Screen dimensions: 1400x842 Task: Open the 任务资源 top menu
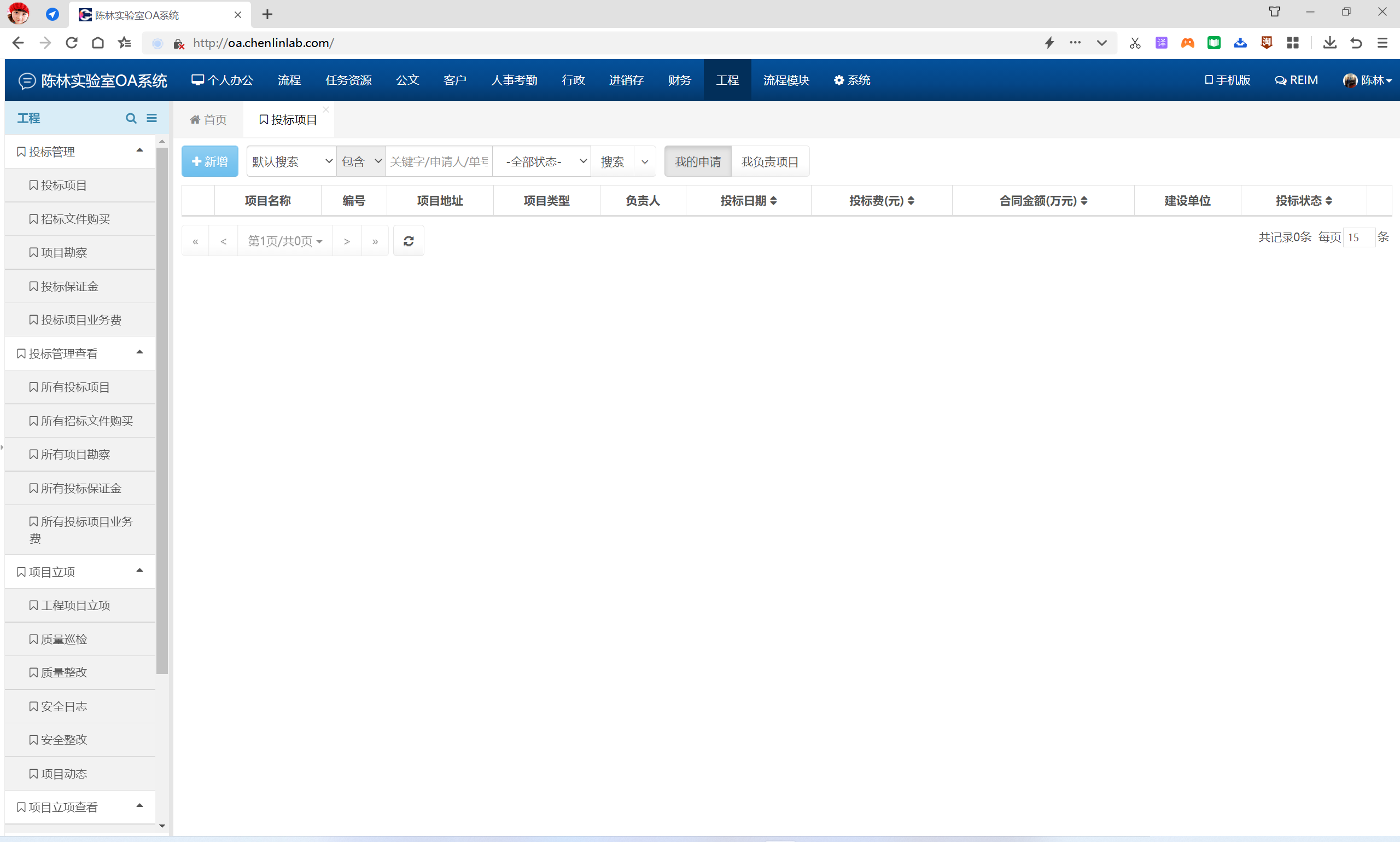pyautogui.click(x=348, y=80)
